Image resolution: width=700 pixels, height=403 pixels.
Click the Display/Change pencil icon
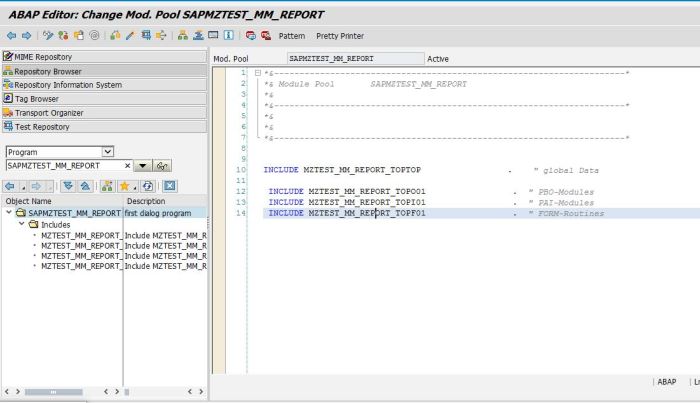[47, 36]
